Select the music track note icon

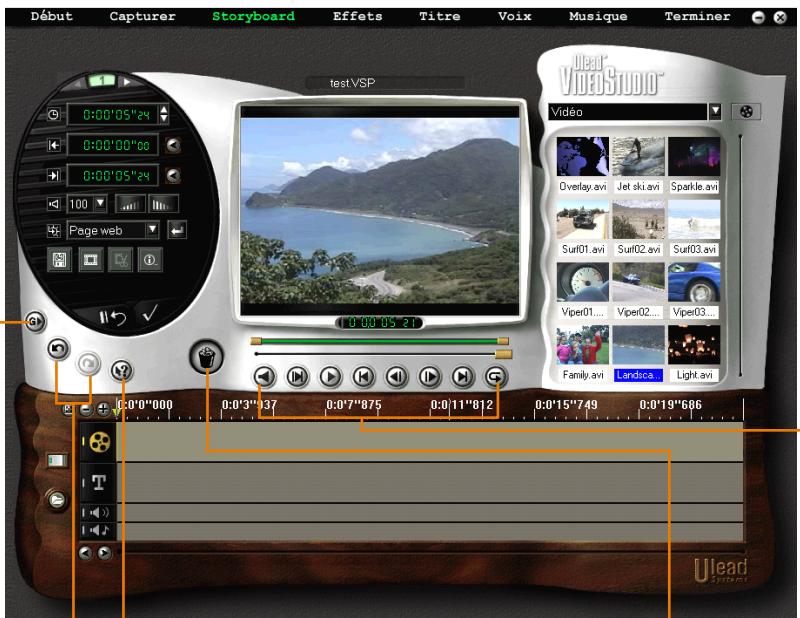pyautogui.click(x=99, y=531)
